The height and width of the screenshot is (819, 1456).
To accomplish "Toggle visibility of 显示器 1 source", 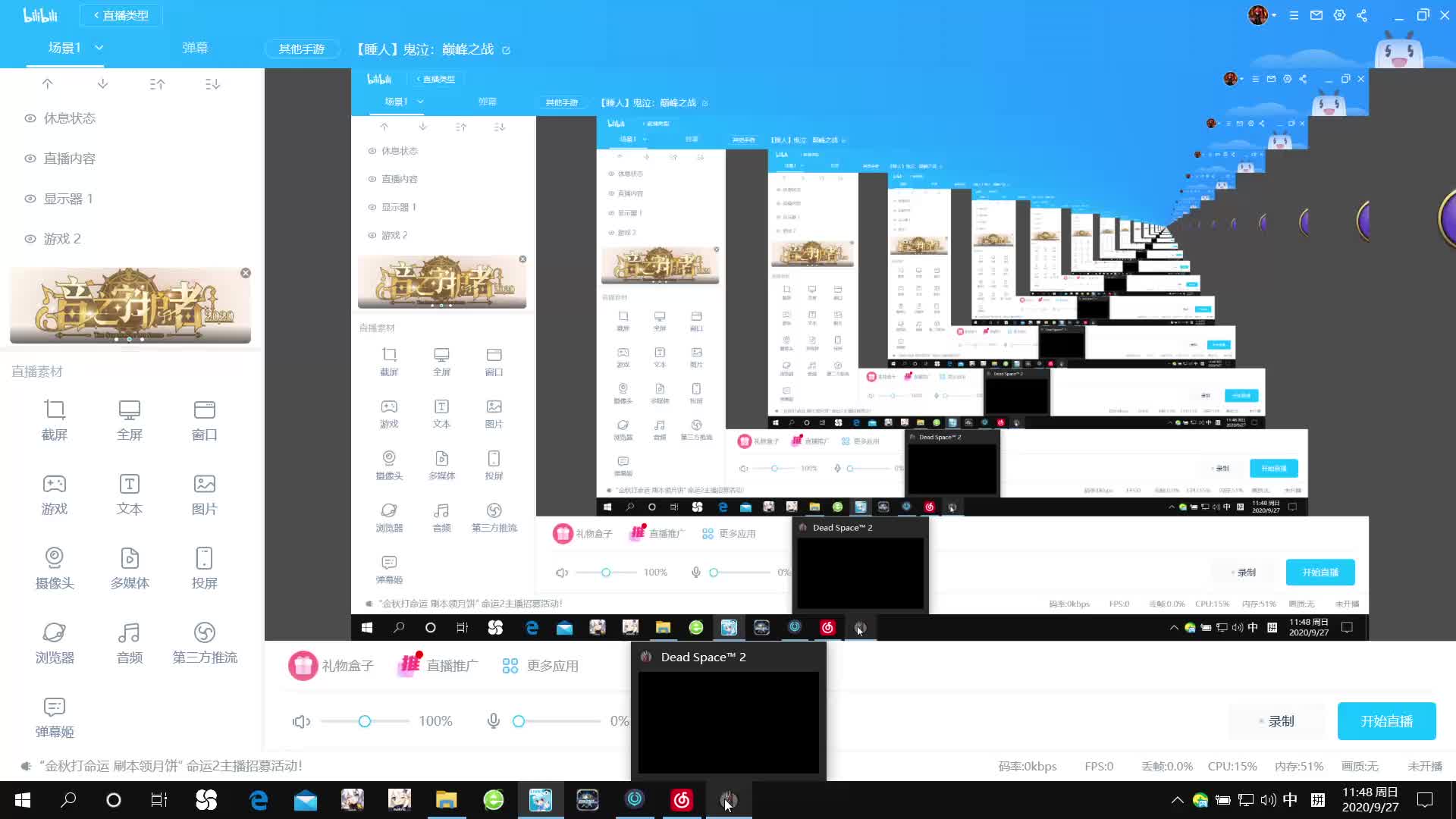I will (x=30, y=199).
